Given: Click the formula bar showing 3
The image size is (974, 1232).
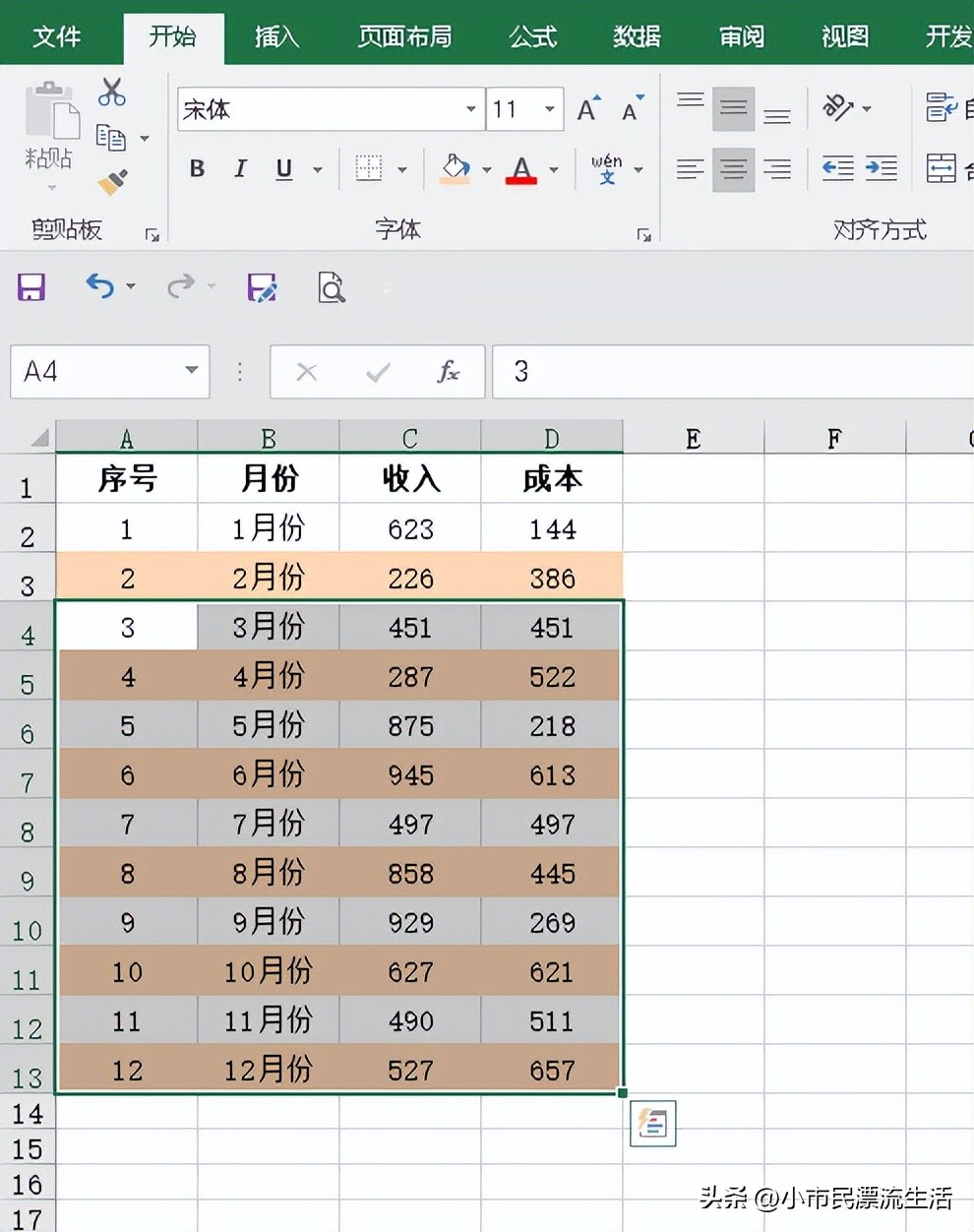Looking at the screenshot, I should click(733, 371).
